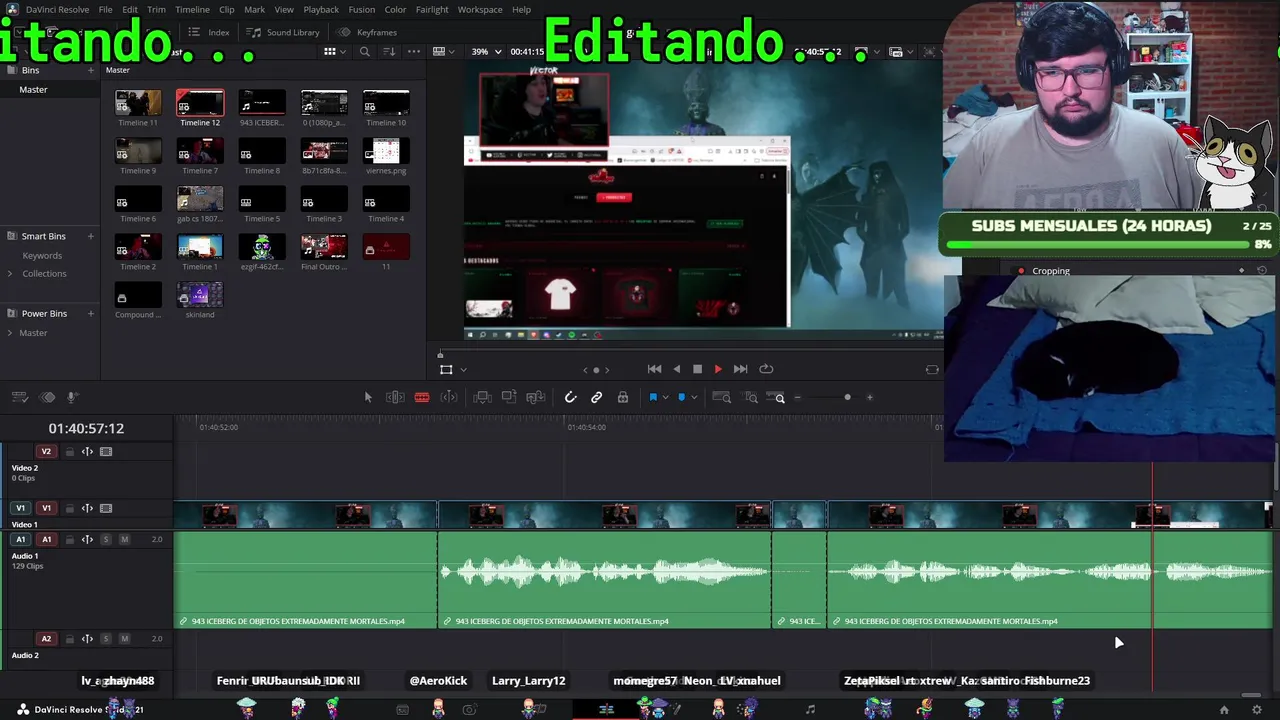This screenshot has height=720, width=1280.
Task: Click the Full Extent Zoom icon
Action: point(721,397)
